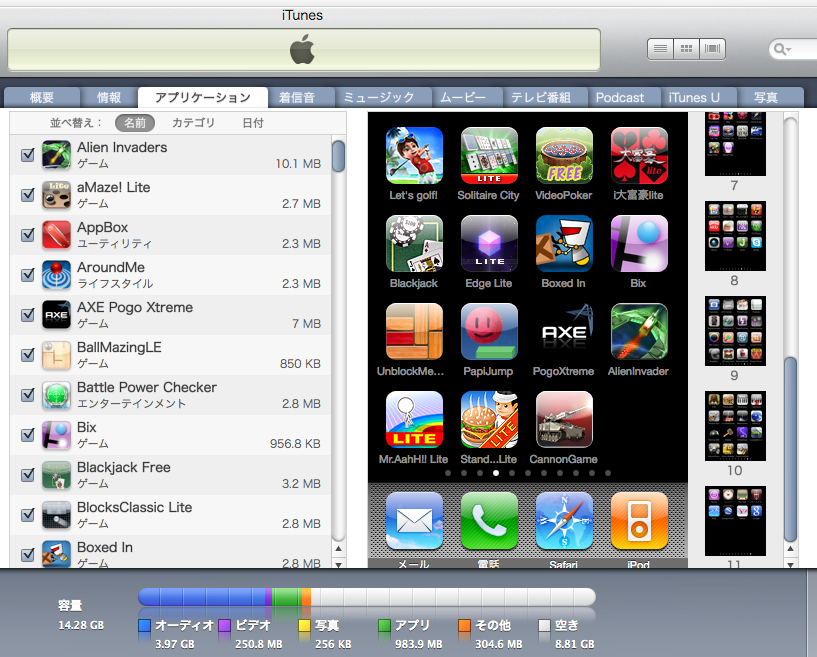The image size is (817, 657).
Task: Uncheck the AroundMe checkbox
Action: (28, 275)
